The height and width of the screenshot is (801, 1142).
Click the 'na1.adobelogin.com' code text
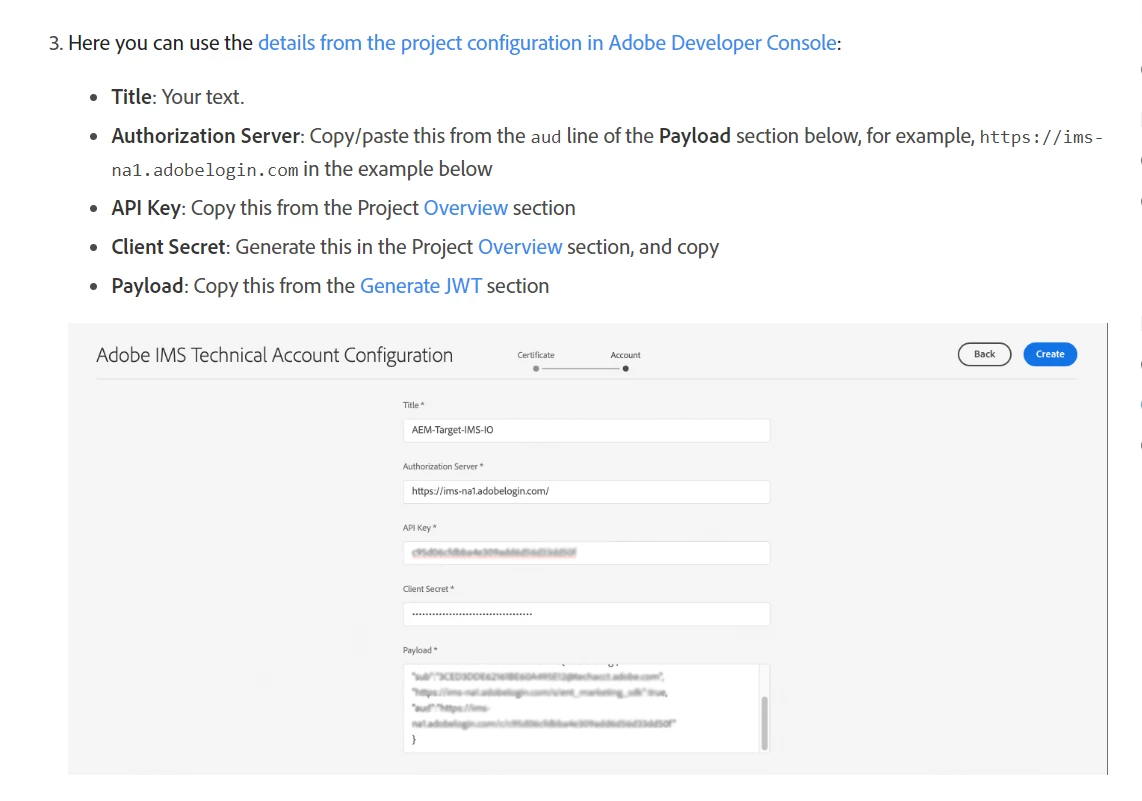205,170
